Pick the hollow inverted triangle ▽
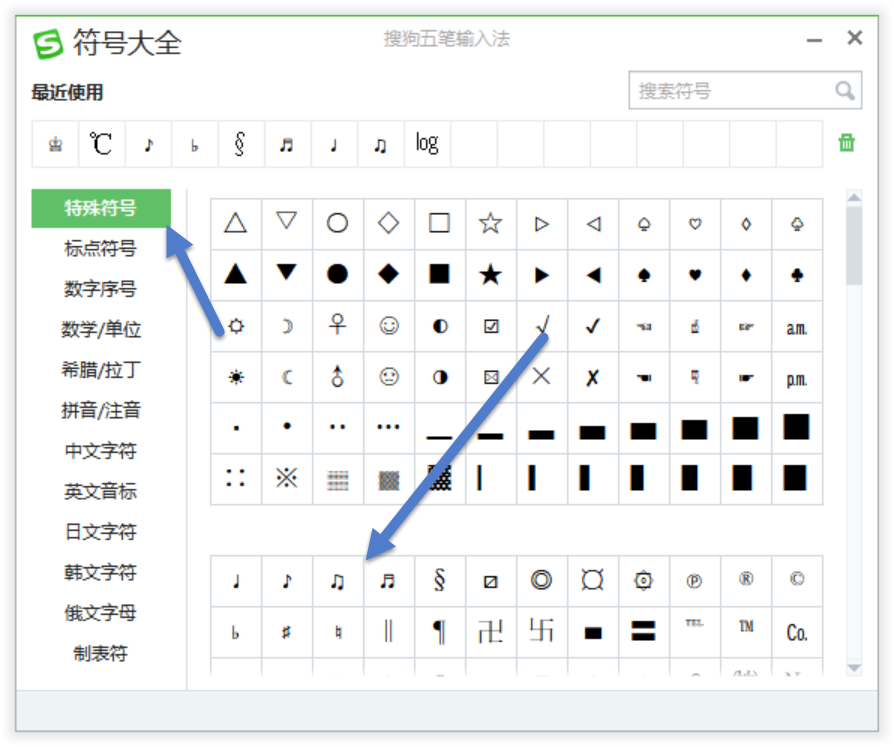This screenshot has height=747, width=894. pyautogui.click(x=287, y=224)
